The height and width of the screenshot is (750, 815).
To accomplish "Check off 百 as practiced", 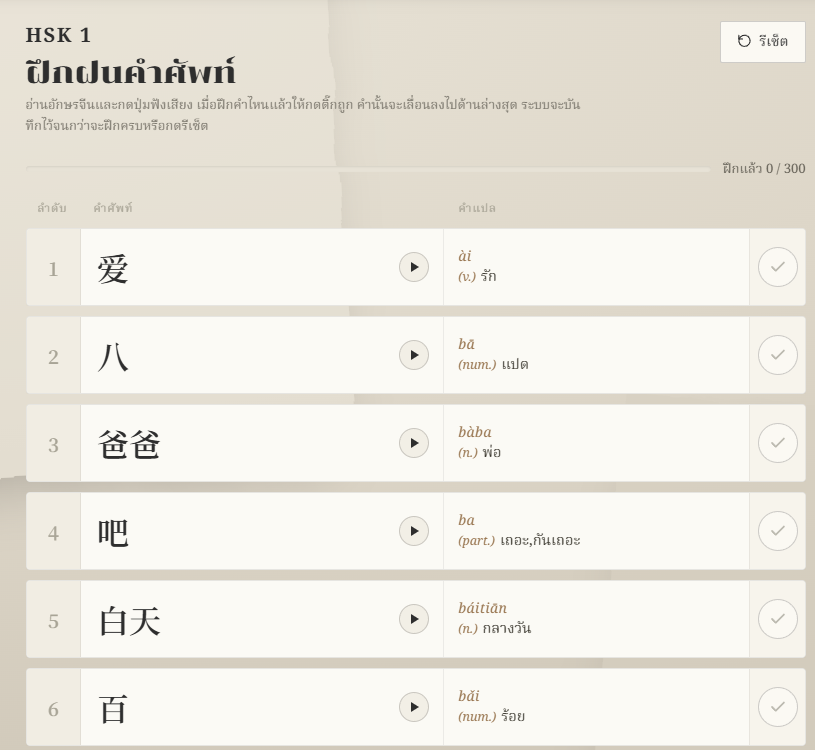I will tap(778, 707).
